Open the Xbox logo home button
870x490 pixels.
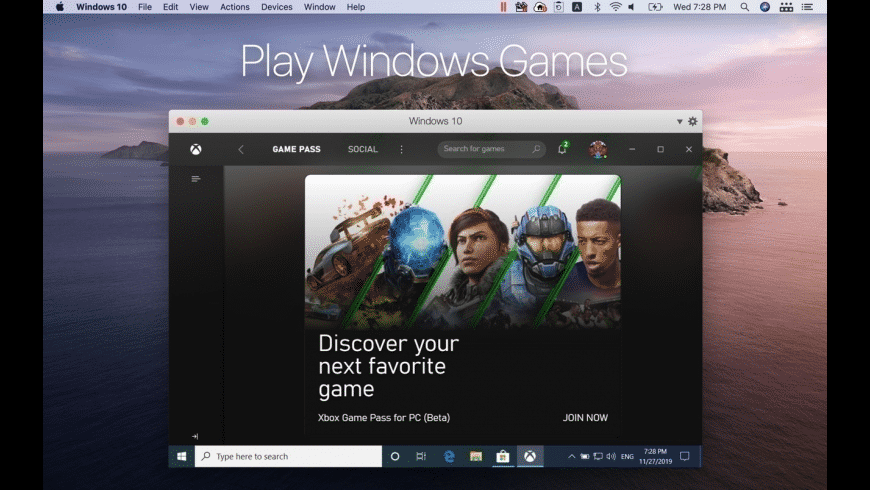[195, 149]
